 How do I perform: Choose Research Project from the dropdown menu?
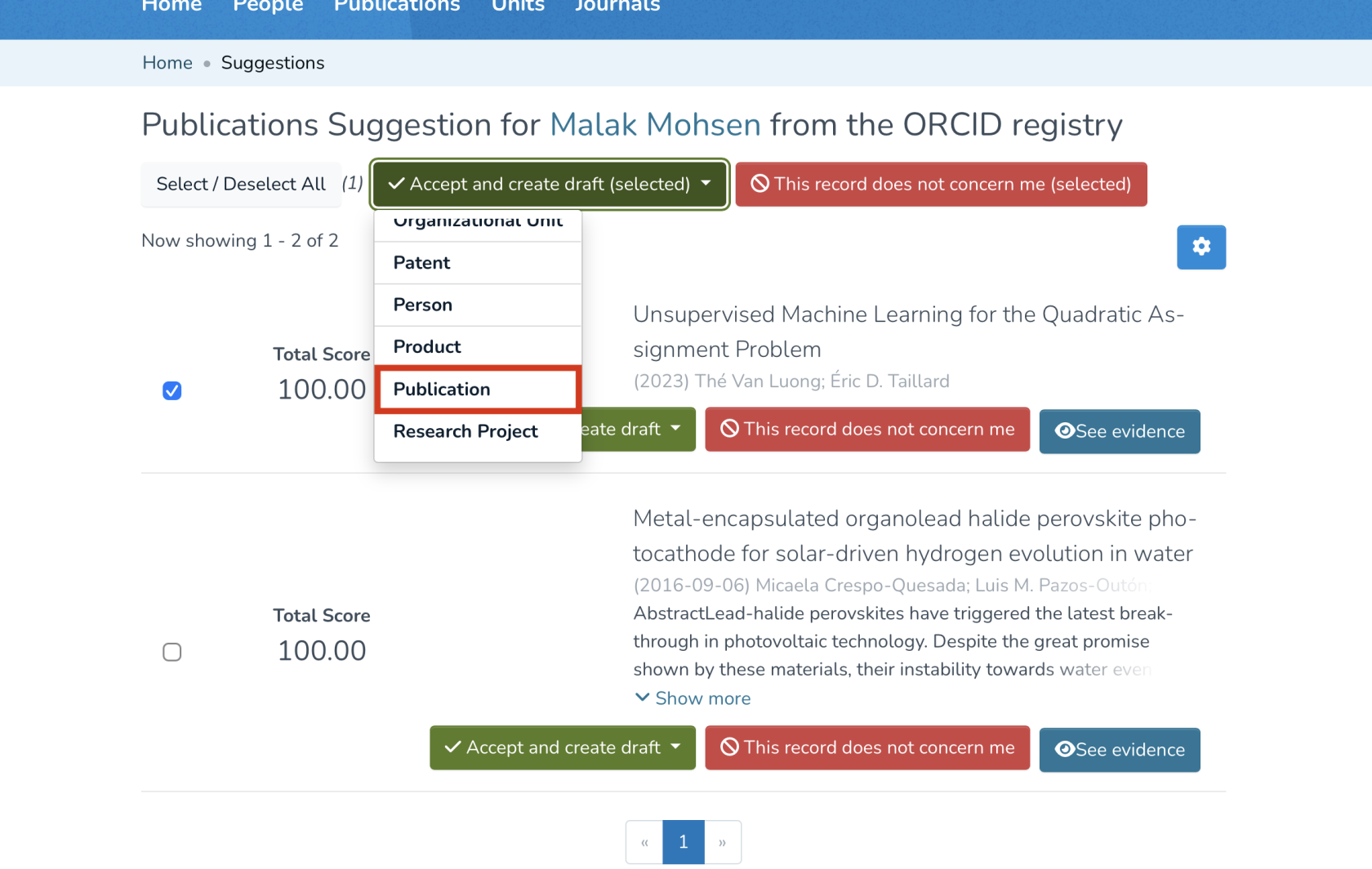[465, 431]
